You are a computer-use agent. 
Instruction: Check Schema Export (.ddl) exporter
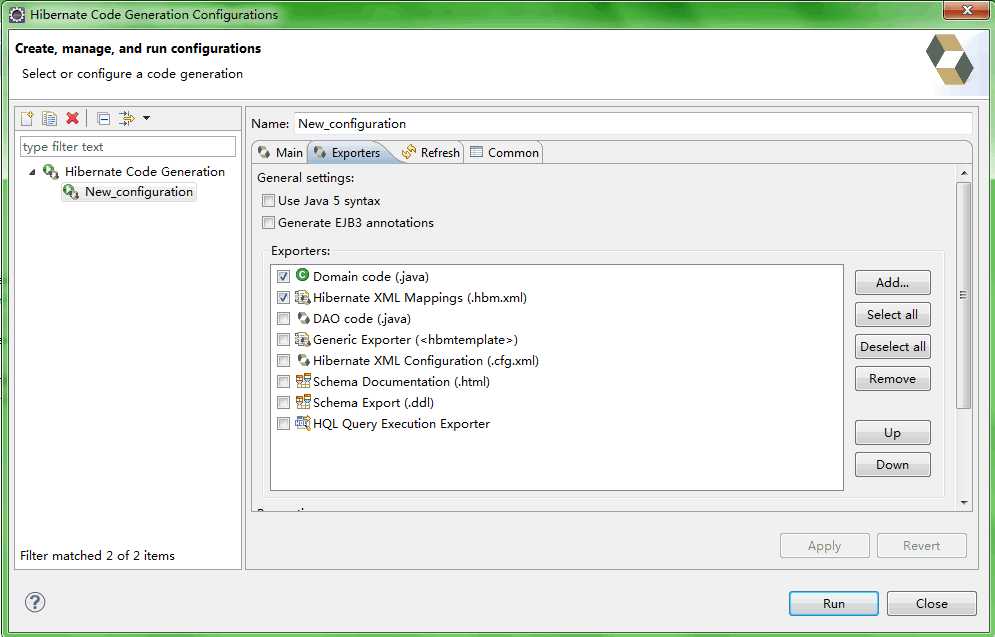point(283,402)
